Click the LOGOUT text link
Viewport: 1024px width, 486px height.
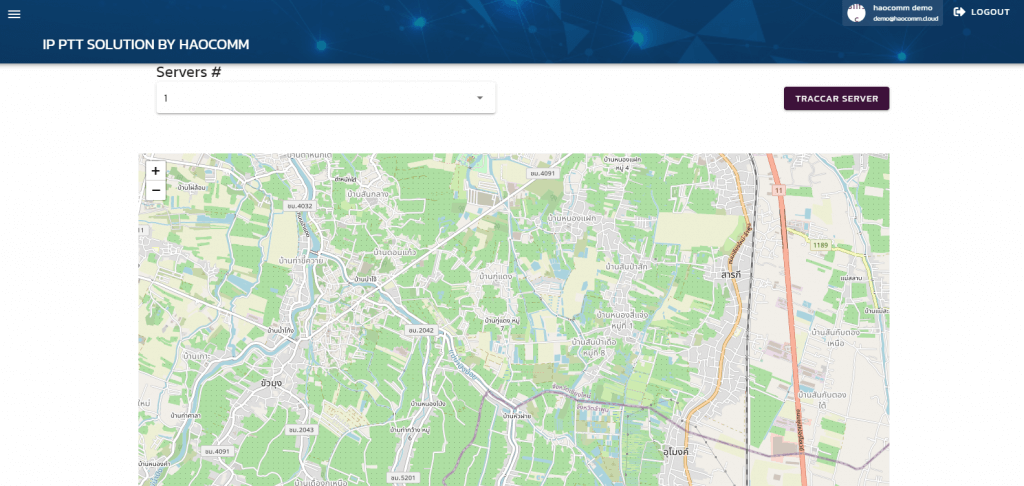point(990,12)
